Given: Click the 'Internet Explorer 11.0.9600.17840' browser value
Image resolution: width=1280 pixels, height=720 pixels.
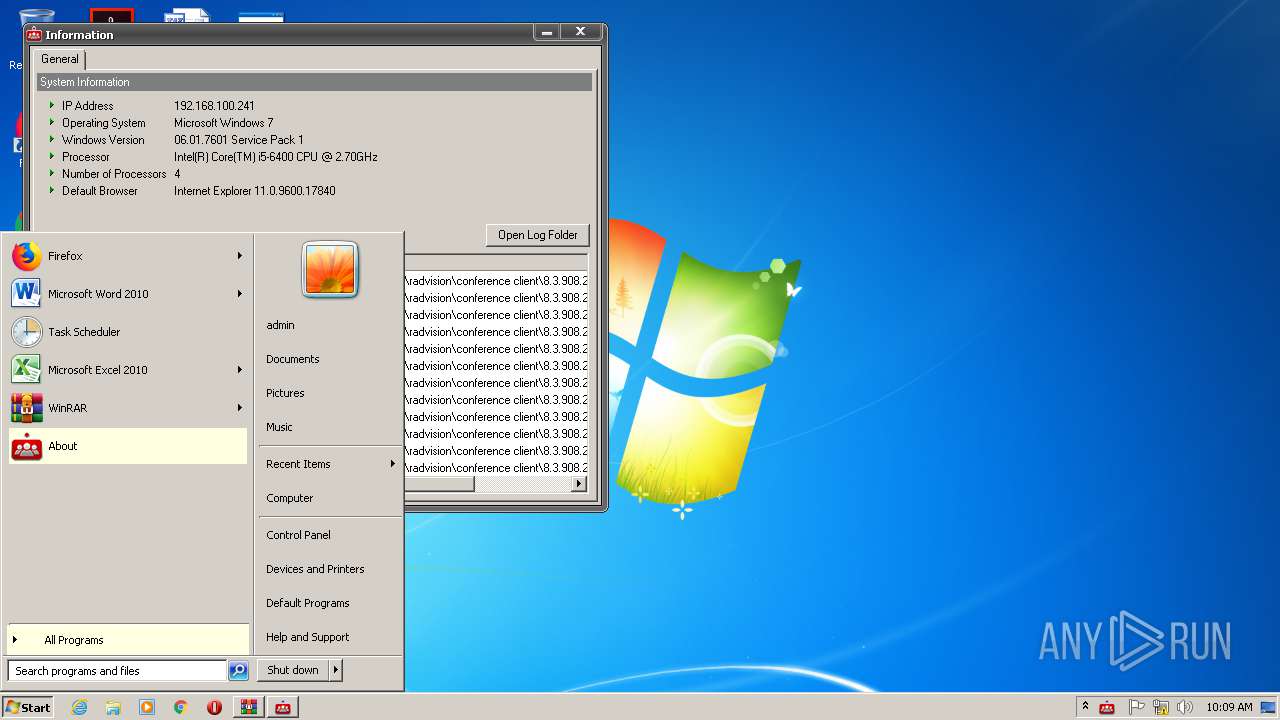Looking at the screenshot, I should pyautogui.click(x=255, y=191).
